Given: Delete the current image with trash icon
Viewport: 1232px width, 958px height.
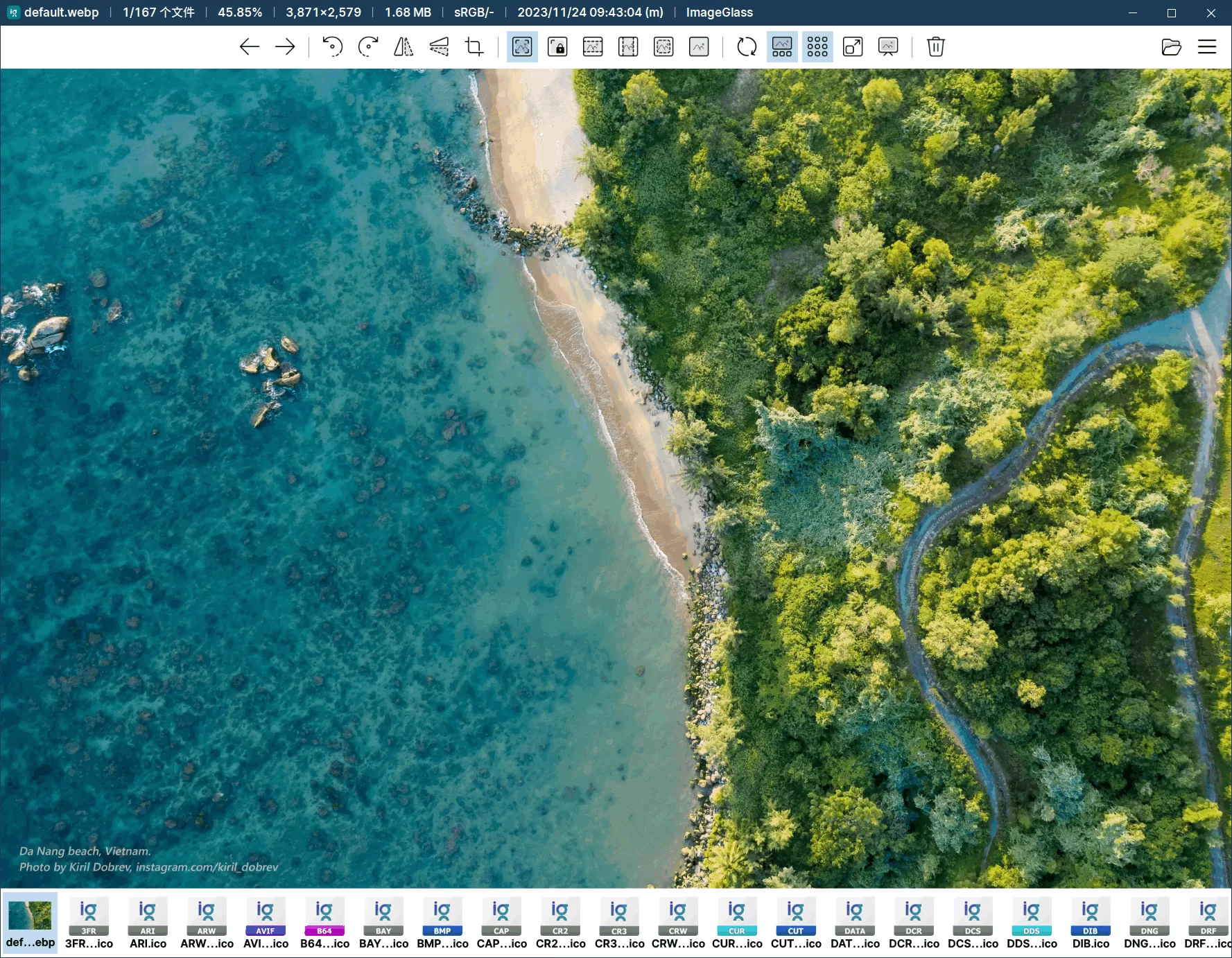Looking at the screenshot, I should click(935, 47).
